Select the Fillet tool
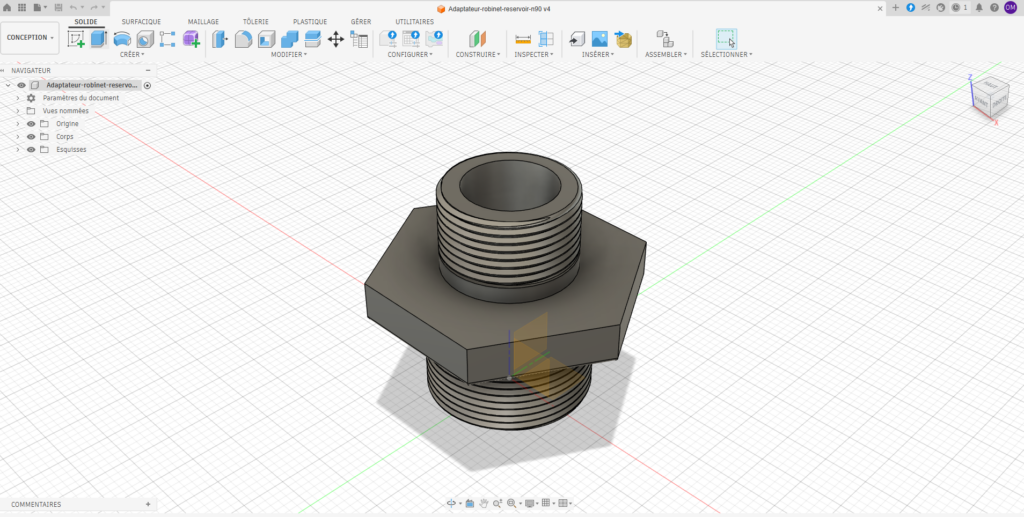1024x517 pixels. (243, 39)
